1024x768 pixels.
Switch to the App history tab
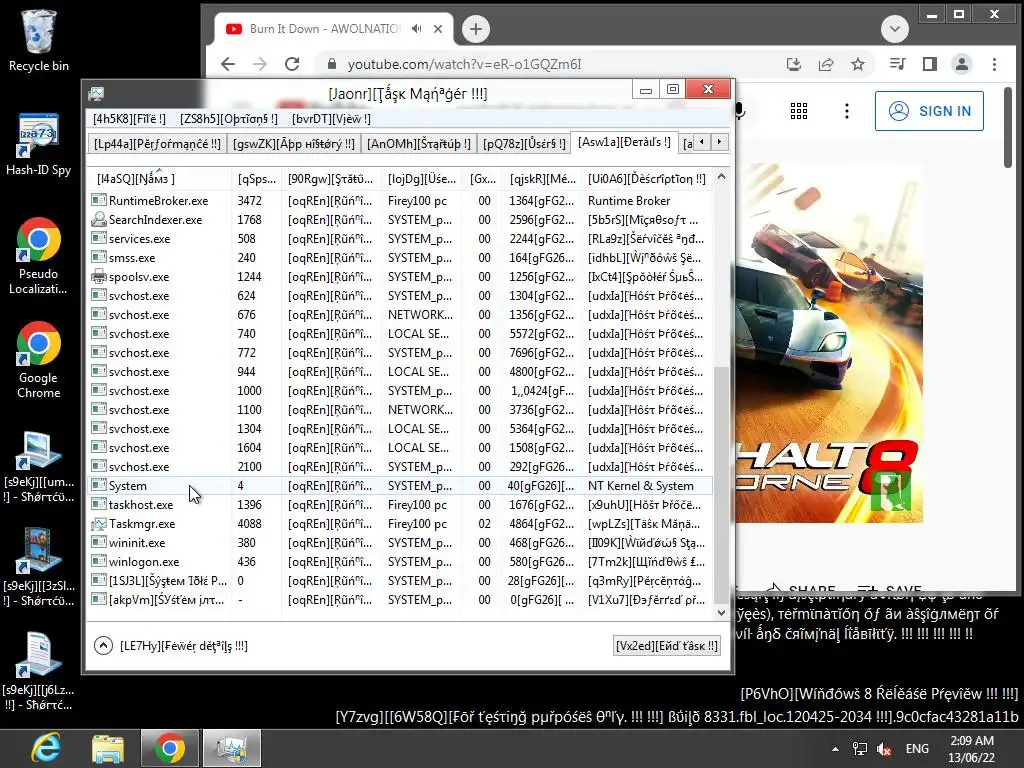pyautogui.click(x=293, y=144)
